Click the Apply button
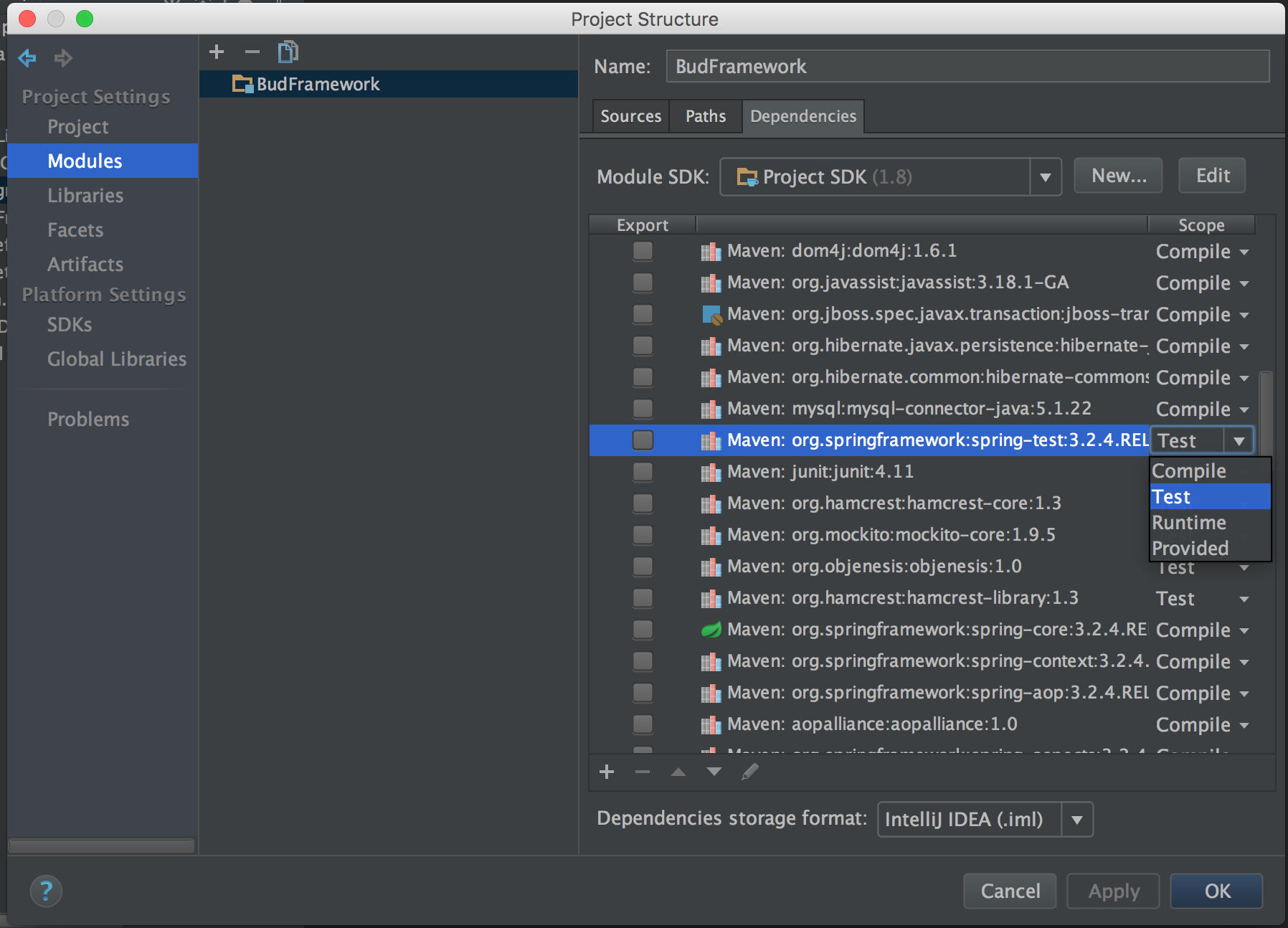Viewport: 1288px width, 928px height. [x=1114, y=891]
